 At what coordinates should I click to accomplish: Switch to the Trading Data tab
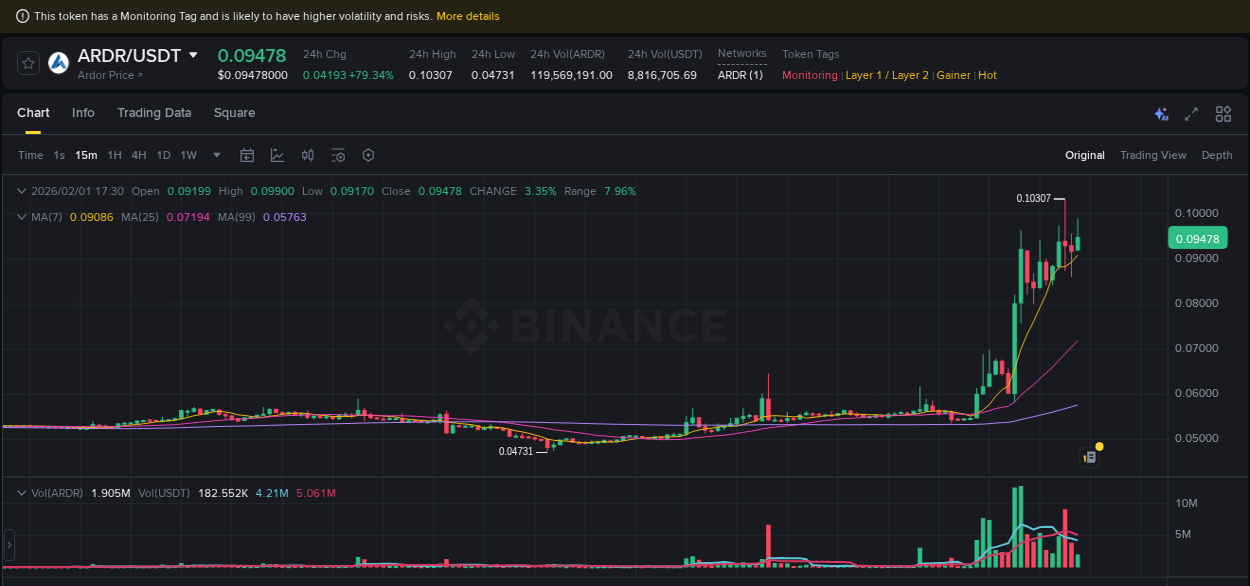coord(154,113)
